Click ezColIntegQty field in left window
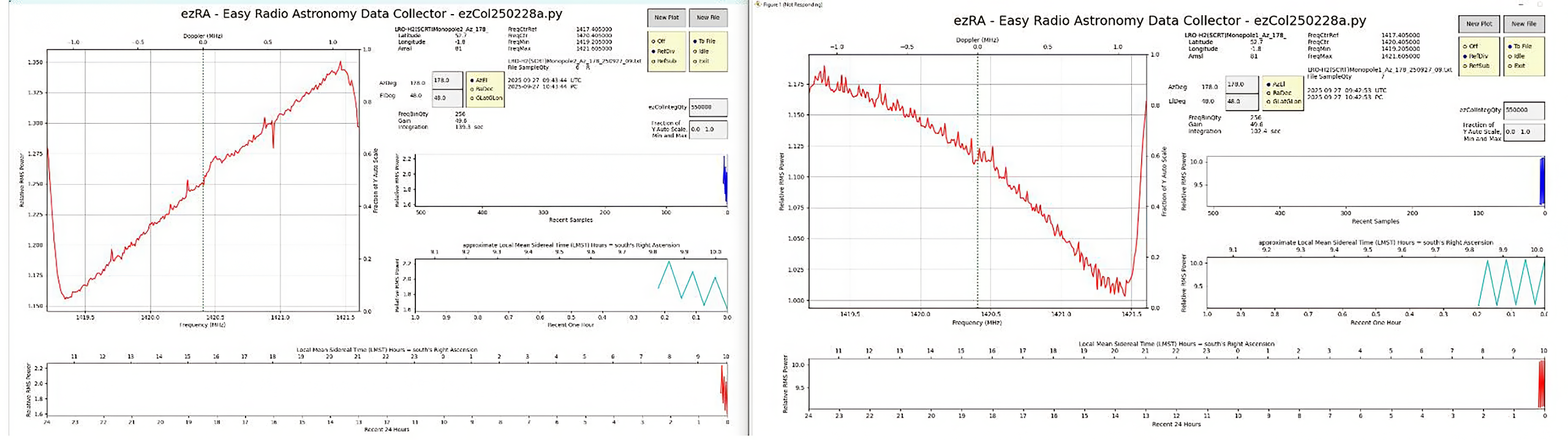The height and width of the screenshot is (440, 1568). click(708, 107)
